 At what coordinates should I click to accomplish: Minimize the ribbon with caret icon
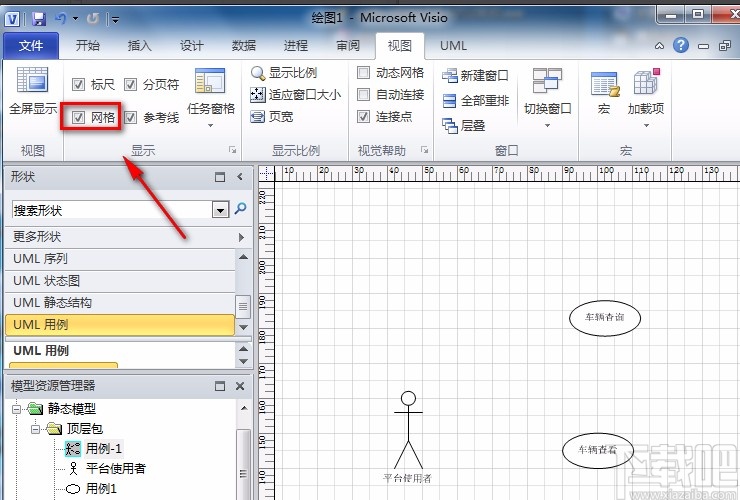pyautogui.click(x=659, y=46)
